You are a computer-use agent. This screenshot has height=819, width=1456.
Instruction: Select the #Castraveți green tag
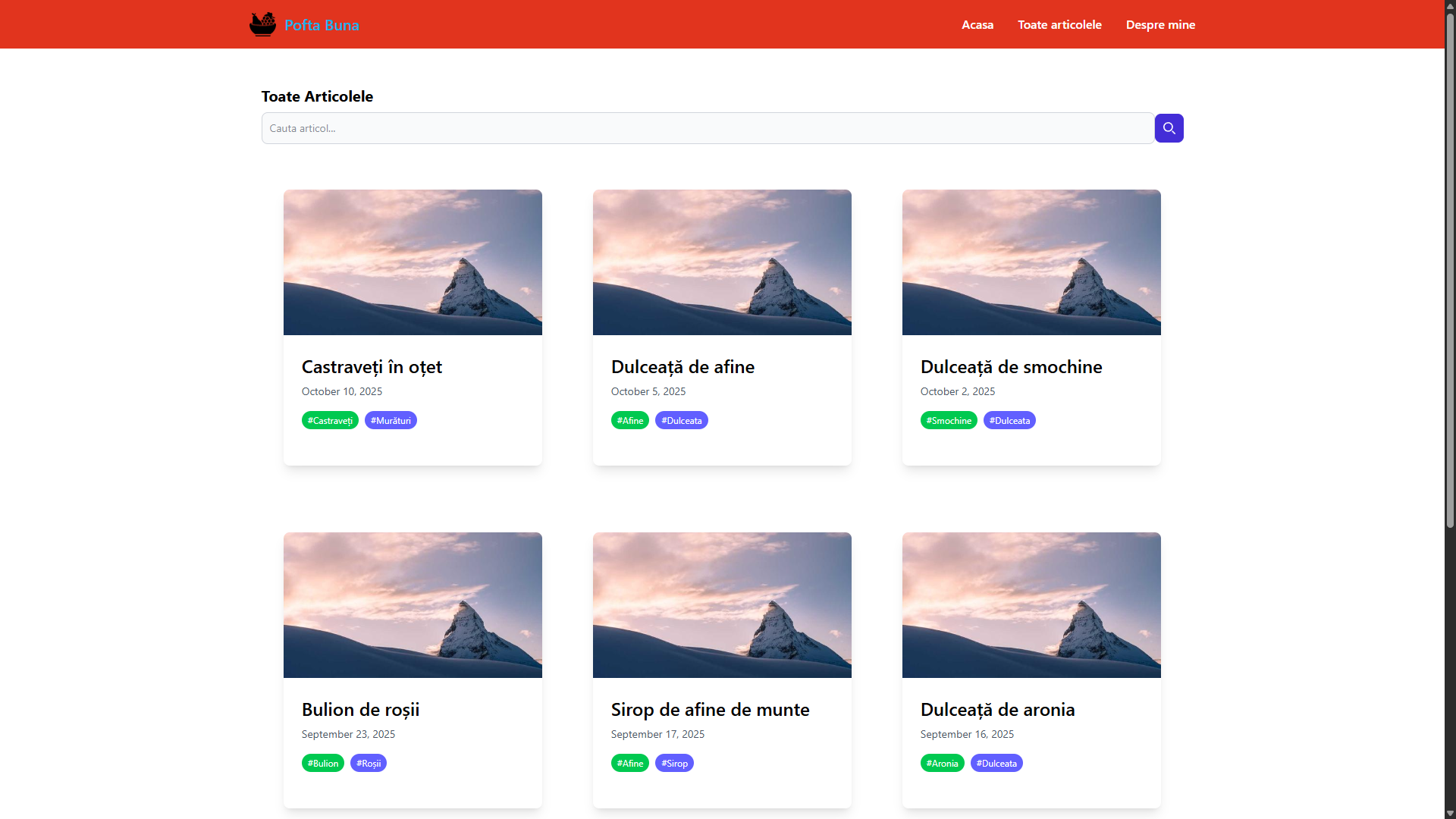coord(330,421)
